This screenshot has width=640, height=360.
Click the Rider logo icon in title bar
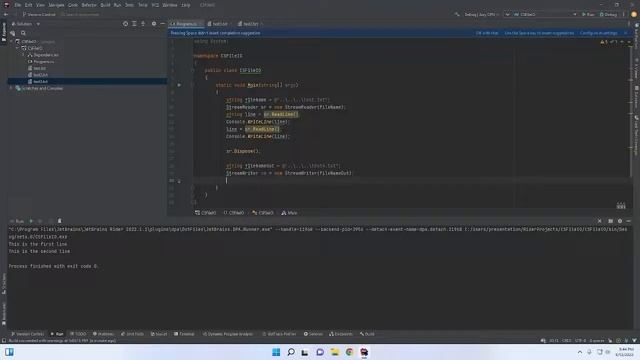tap(7, 5)
